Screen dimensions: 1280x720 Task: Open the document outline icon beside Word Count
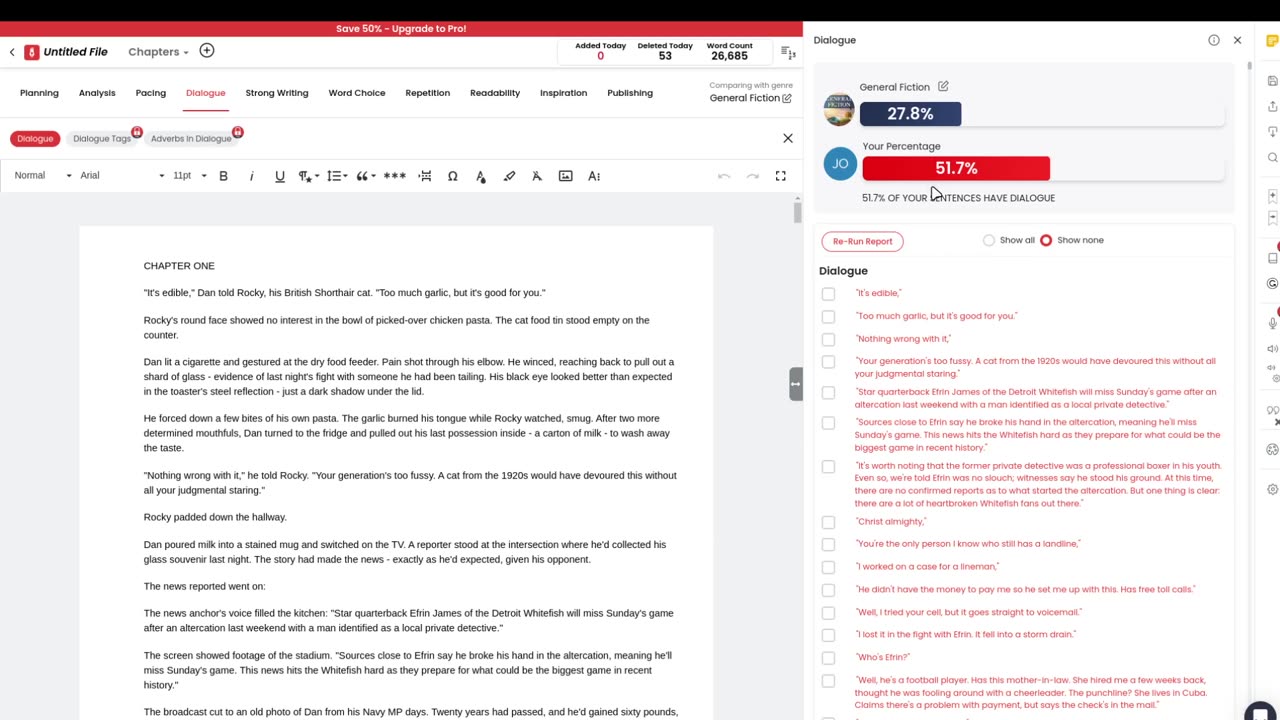pos(788,53)
